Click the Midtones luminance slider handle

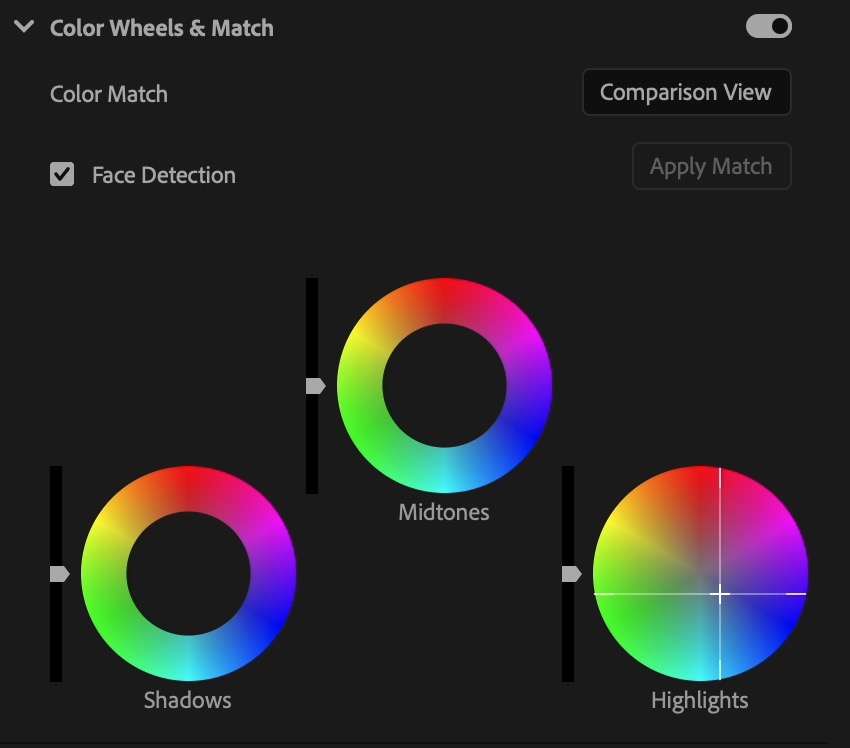coord(315,386)
